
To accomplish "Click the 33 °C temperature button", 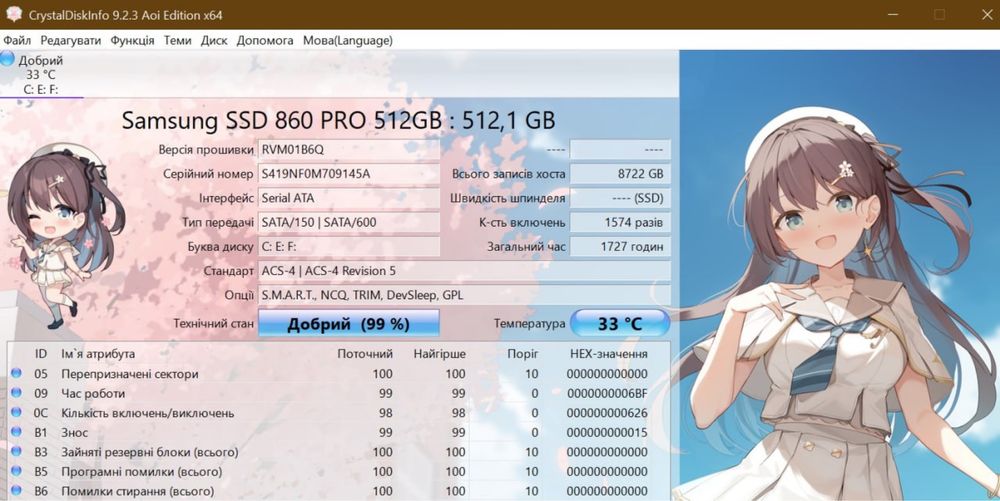I will (x=620, y=324).
